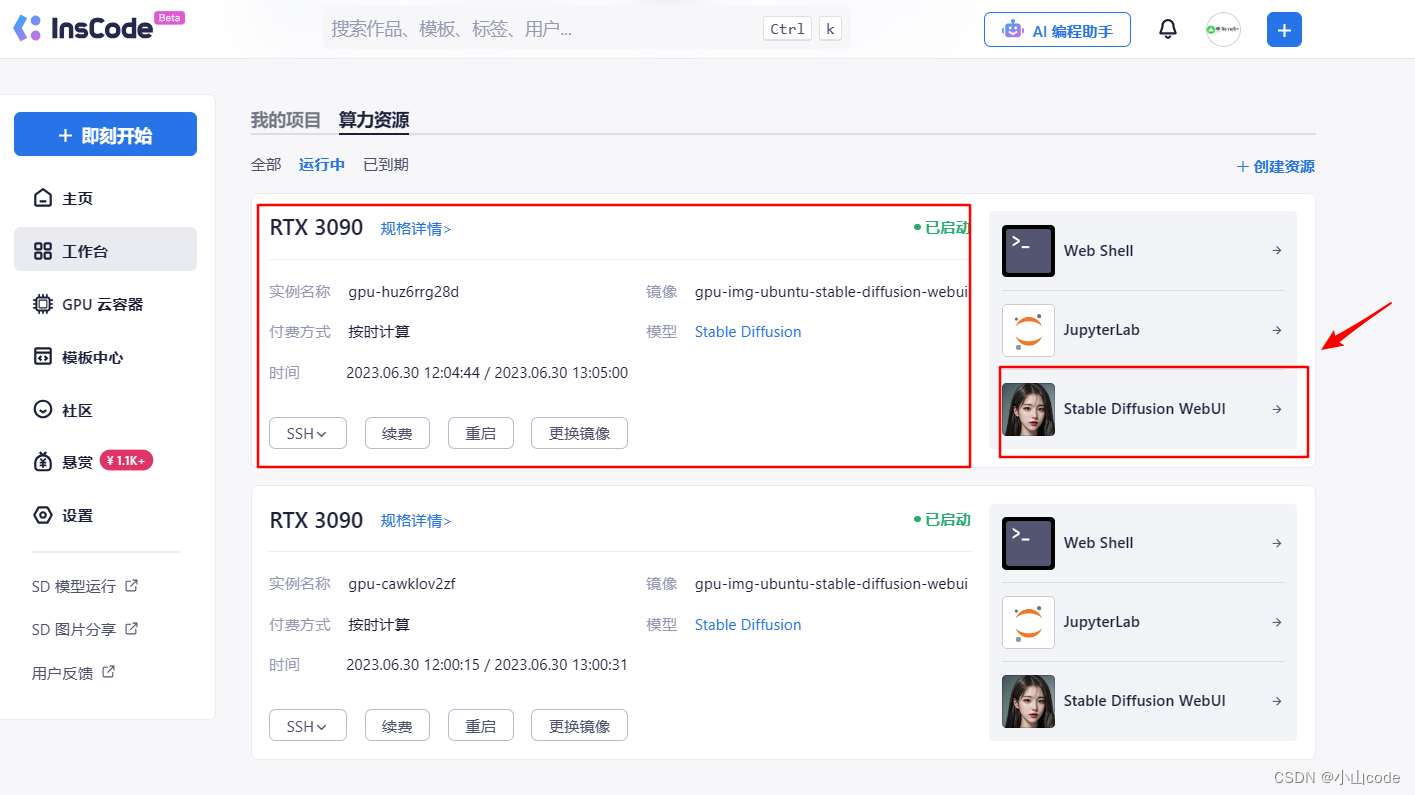Viewport: 1415px width, 795px height.
Task: Click the AI robot icon in the header
Action: pyautogui.click(x=1014, y=30)
